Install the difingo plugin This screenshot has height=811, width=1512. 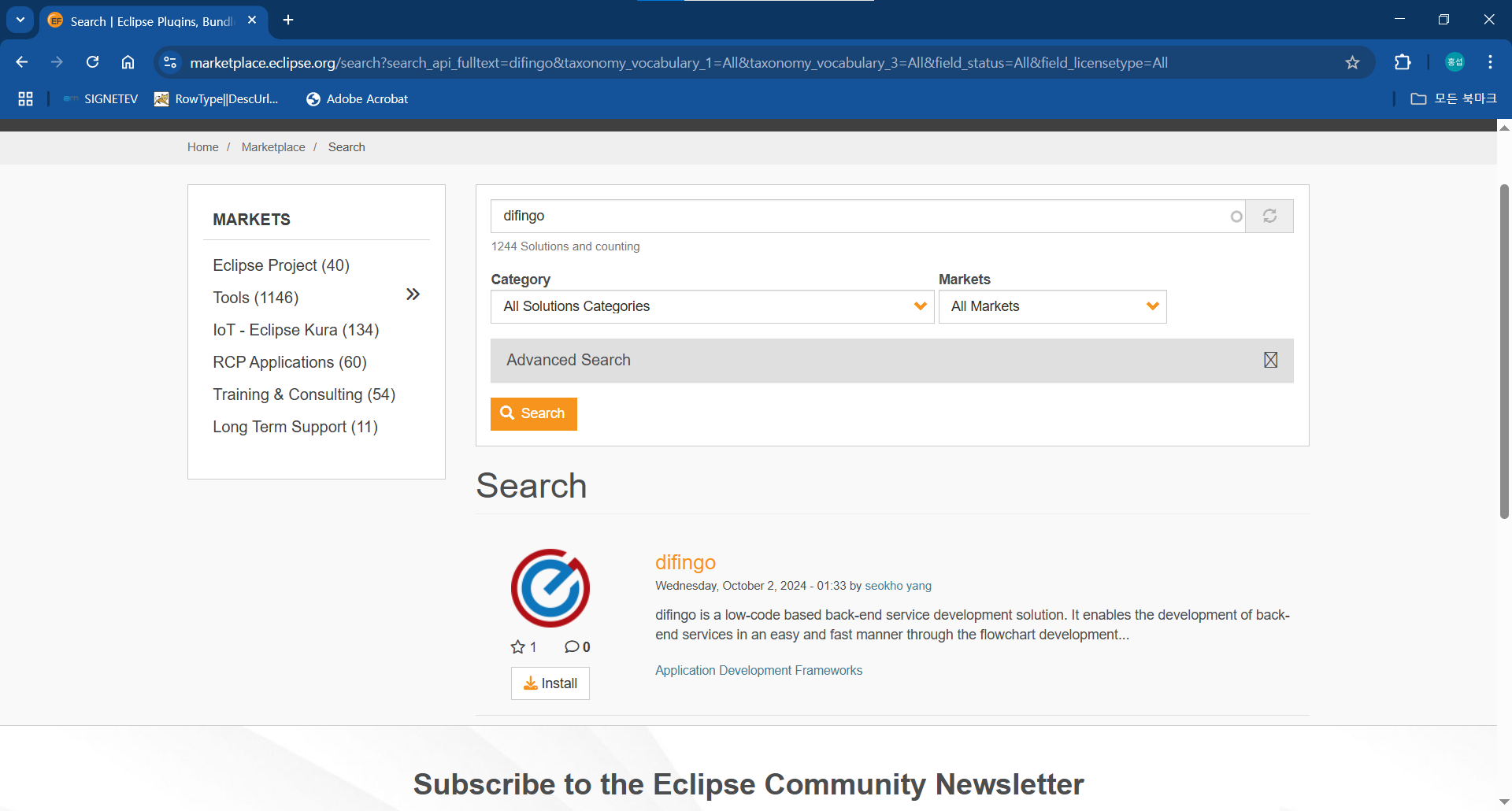point(550,683)
